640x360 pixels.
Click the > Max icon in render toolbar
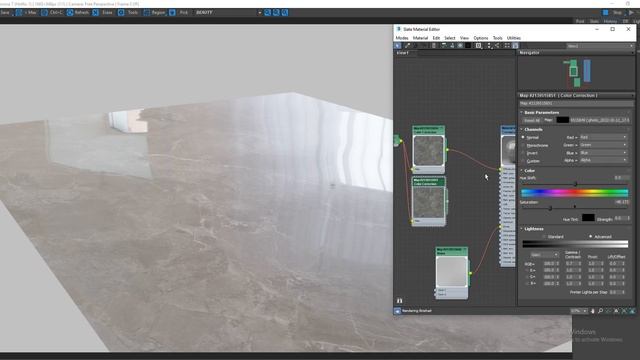tap(18, 13)
